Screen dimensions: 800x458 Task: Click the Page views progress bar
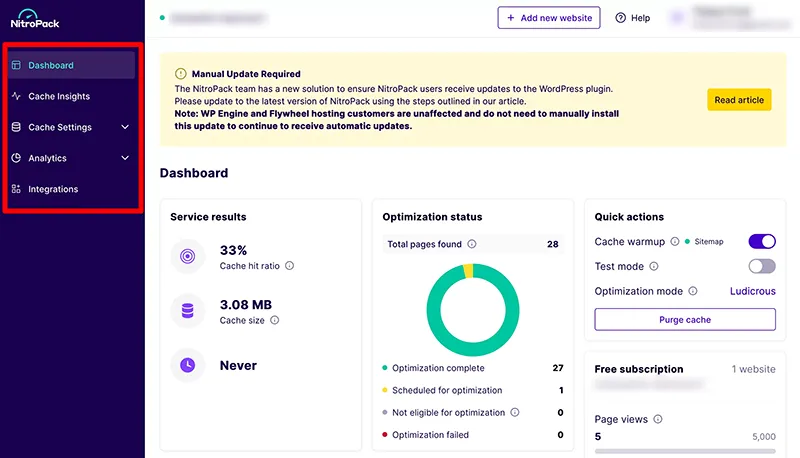point(685,451)
